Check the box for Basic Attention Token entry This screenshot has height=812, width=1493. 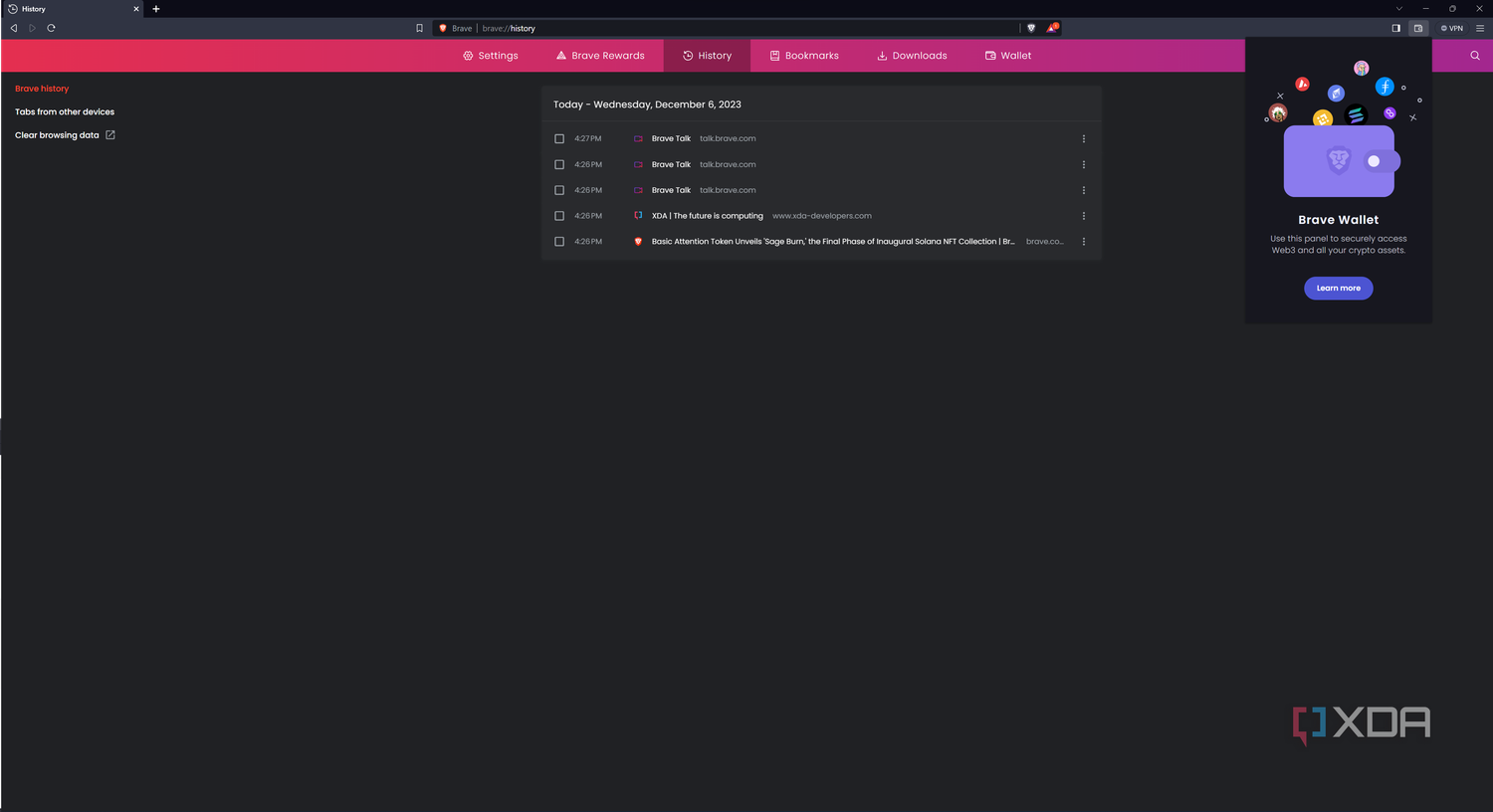(x=559, y=242)
